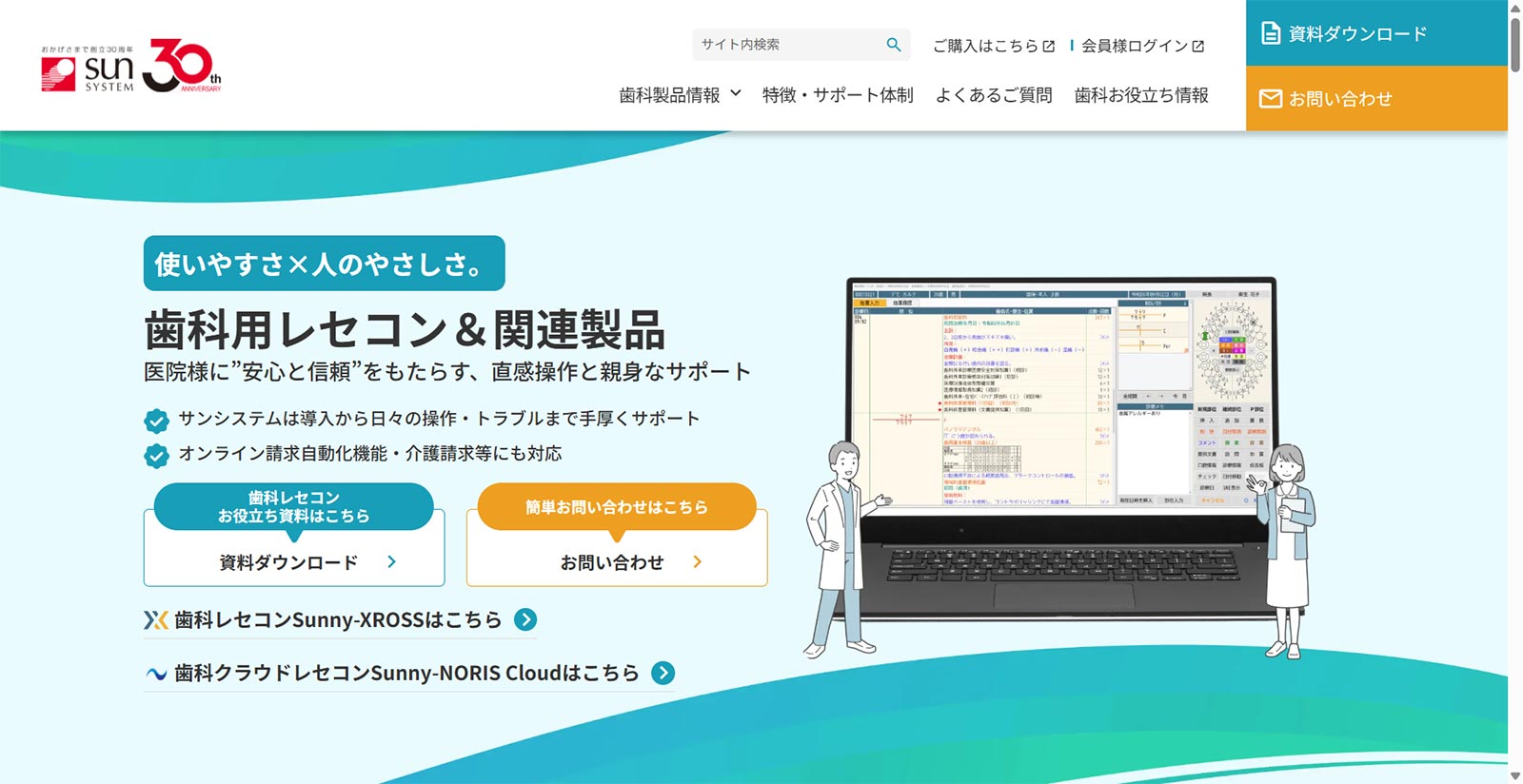Click 歯科レセコンお役立ち資料はこちら bubble
Viewport: 1523px width, 784px height.
[294, 506]
